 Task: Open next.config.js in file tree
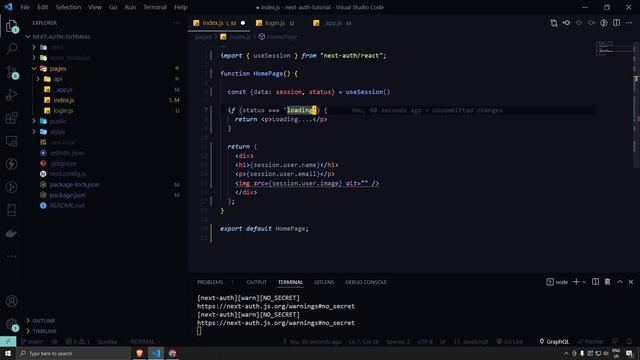click(67, 174)
